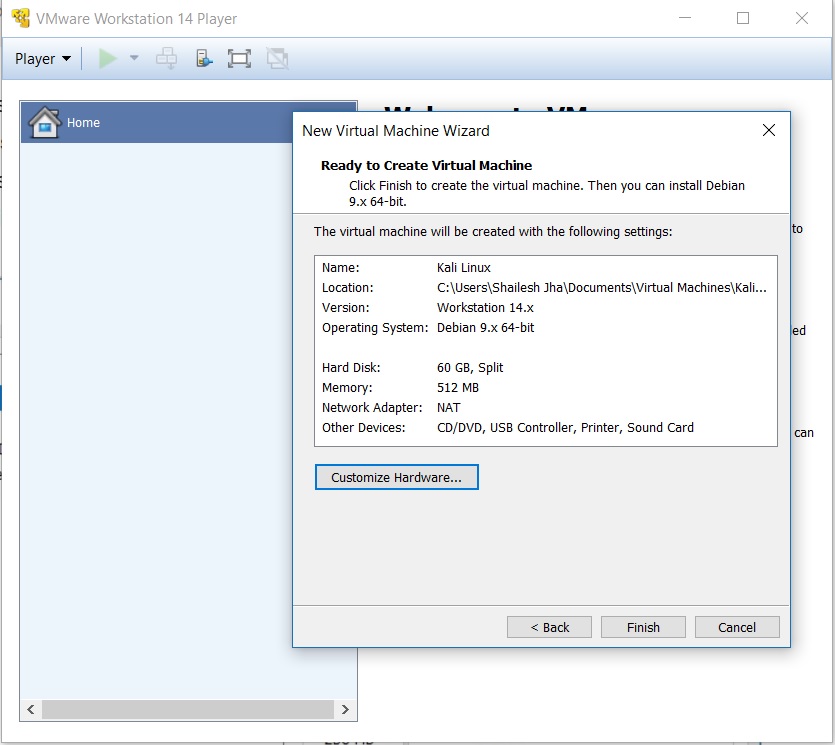
Task: Click the 'Kali Linux' name value
Action: [x=463, y=268]
